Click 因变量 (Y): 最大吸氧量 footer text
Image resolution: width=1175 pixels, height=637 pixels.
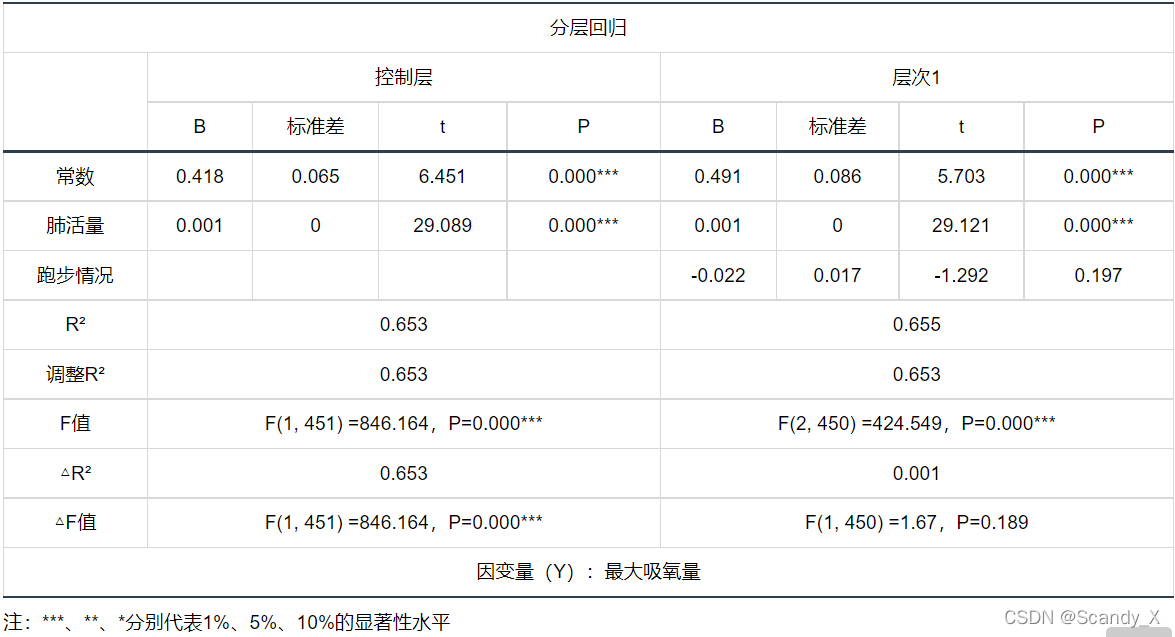click(588, 572)
